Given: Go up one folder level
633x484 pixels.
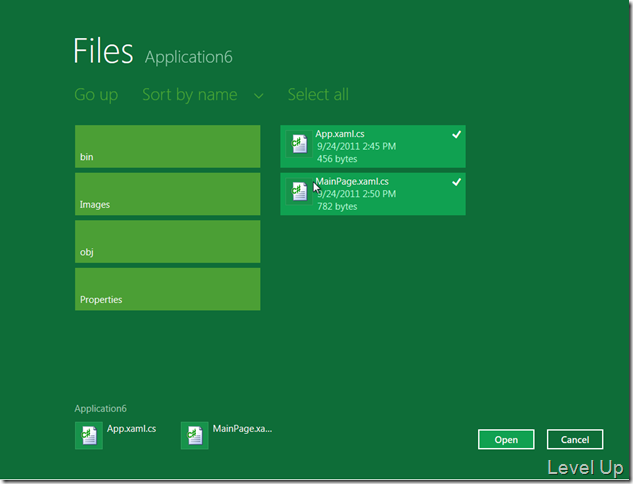Looking at the screenshot, I should pyautogui.click(x=96, y=95).
